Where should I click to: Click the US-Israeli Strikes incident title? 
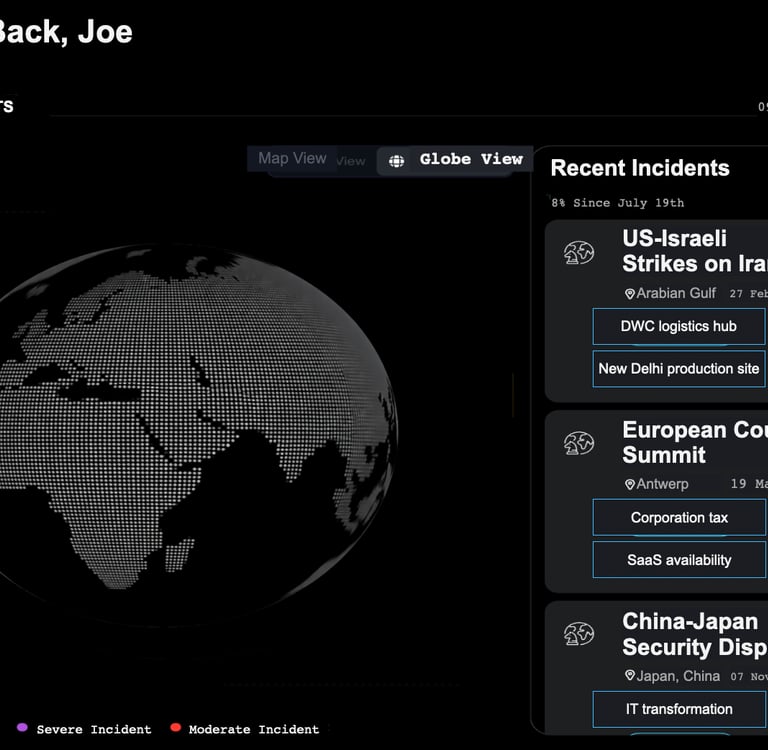tap(695, 251)
